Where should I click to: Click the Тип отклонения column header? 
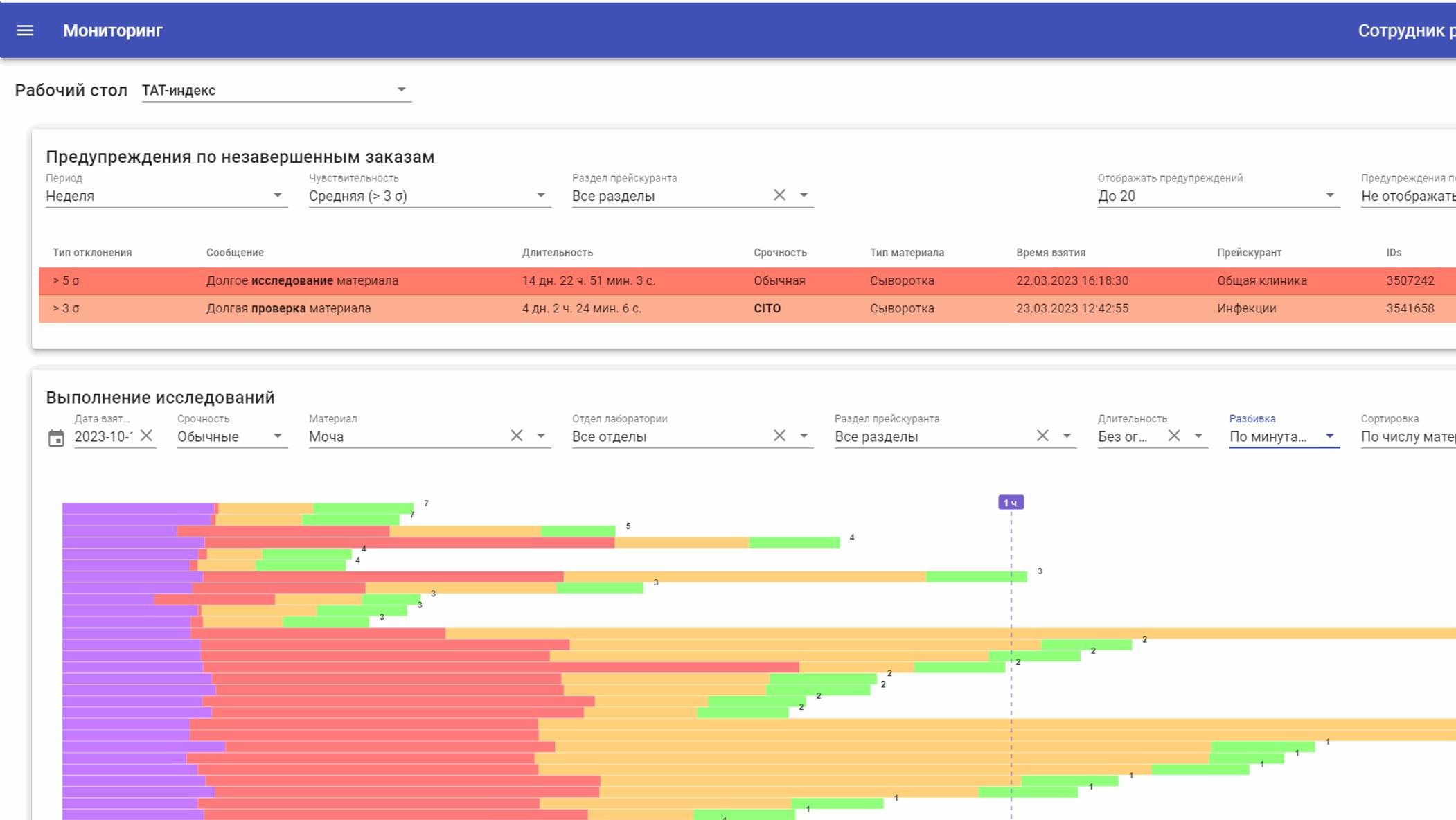click(x=92, y=253)
